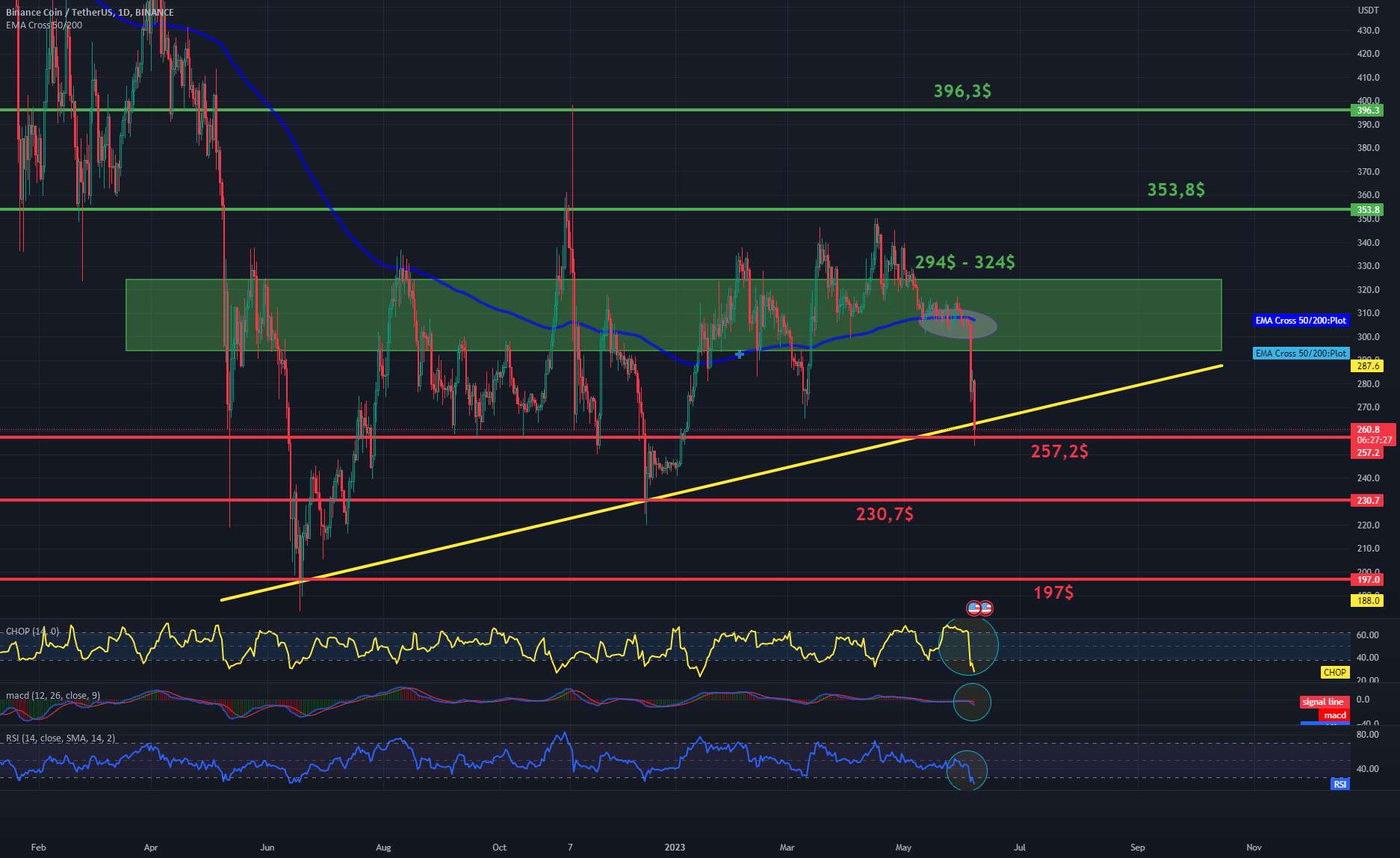The height and width of the screenshot is (858, 1400).
Task: Click the red 260.8 current price label
Action: click(x=1373, y=430)
